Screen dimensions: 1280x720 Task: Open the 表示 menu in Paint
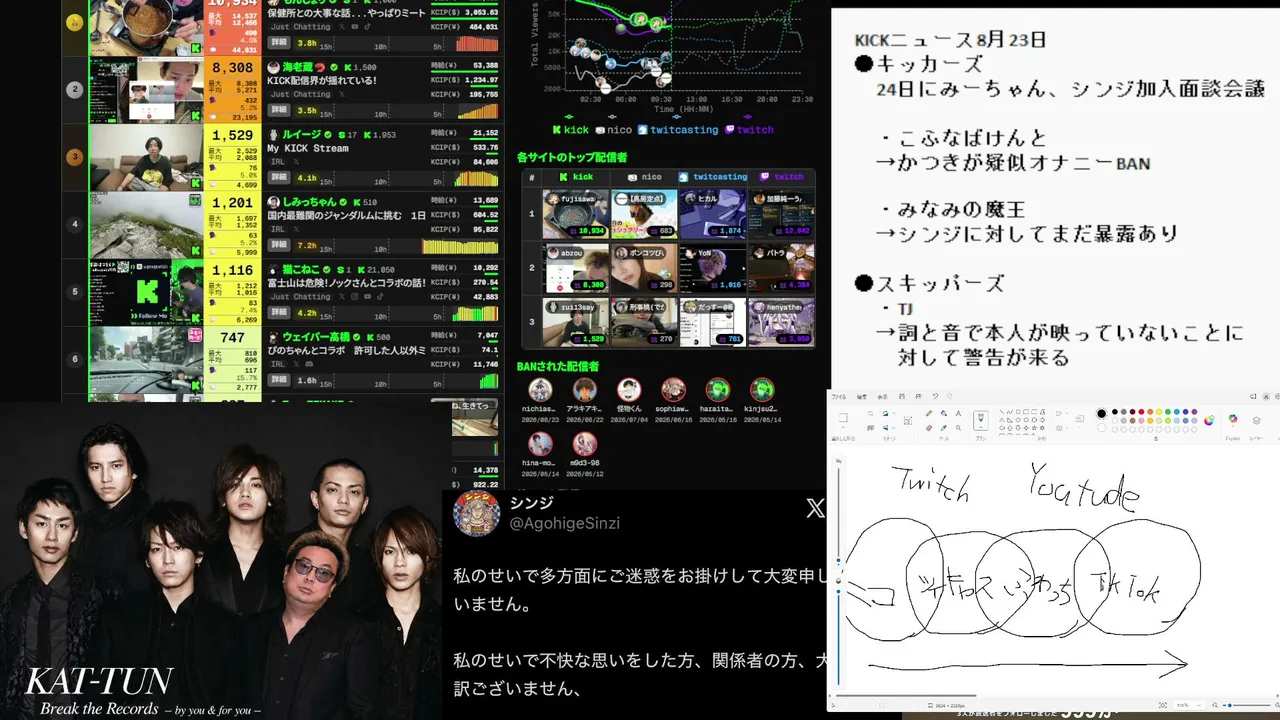pos(882,396)
